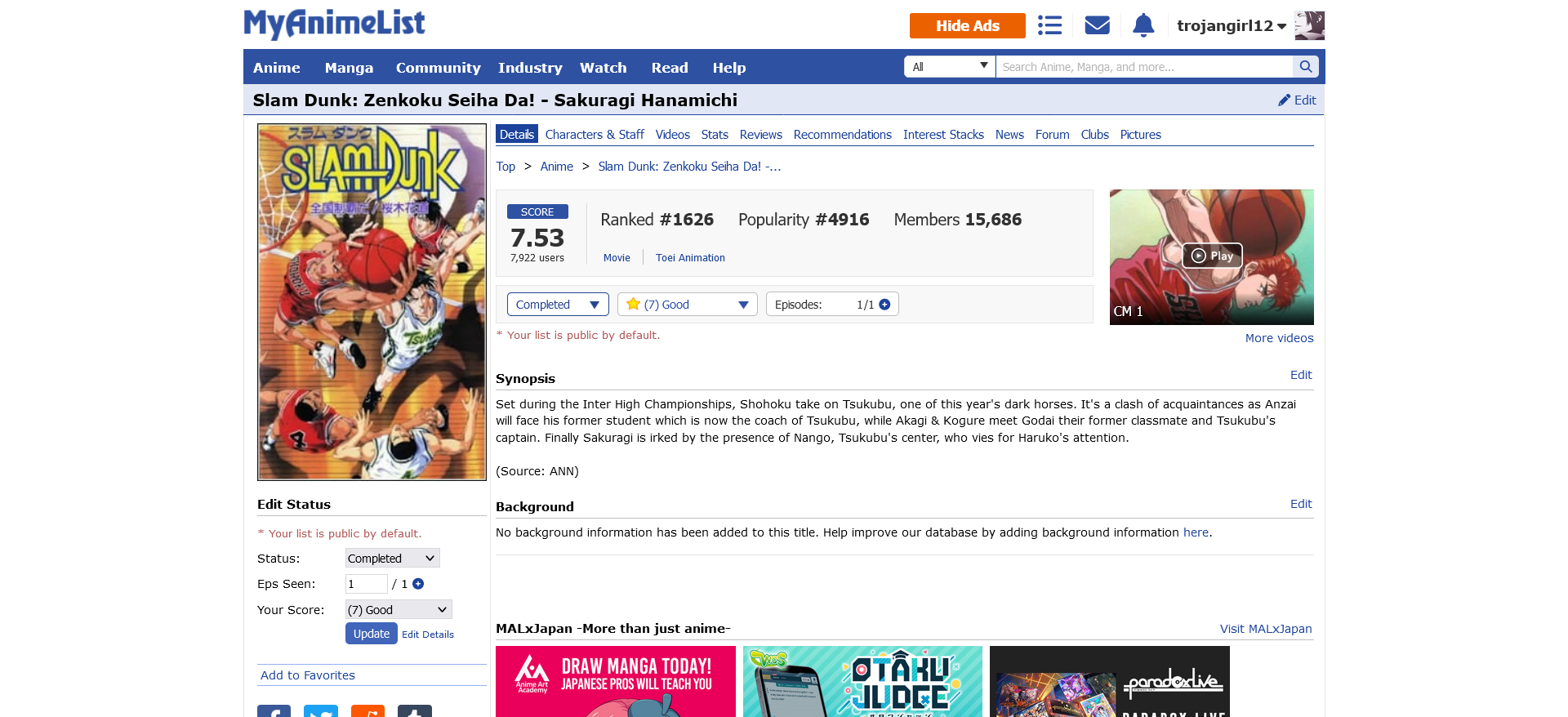Share via the Facebook icon

coord(274,711)
